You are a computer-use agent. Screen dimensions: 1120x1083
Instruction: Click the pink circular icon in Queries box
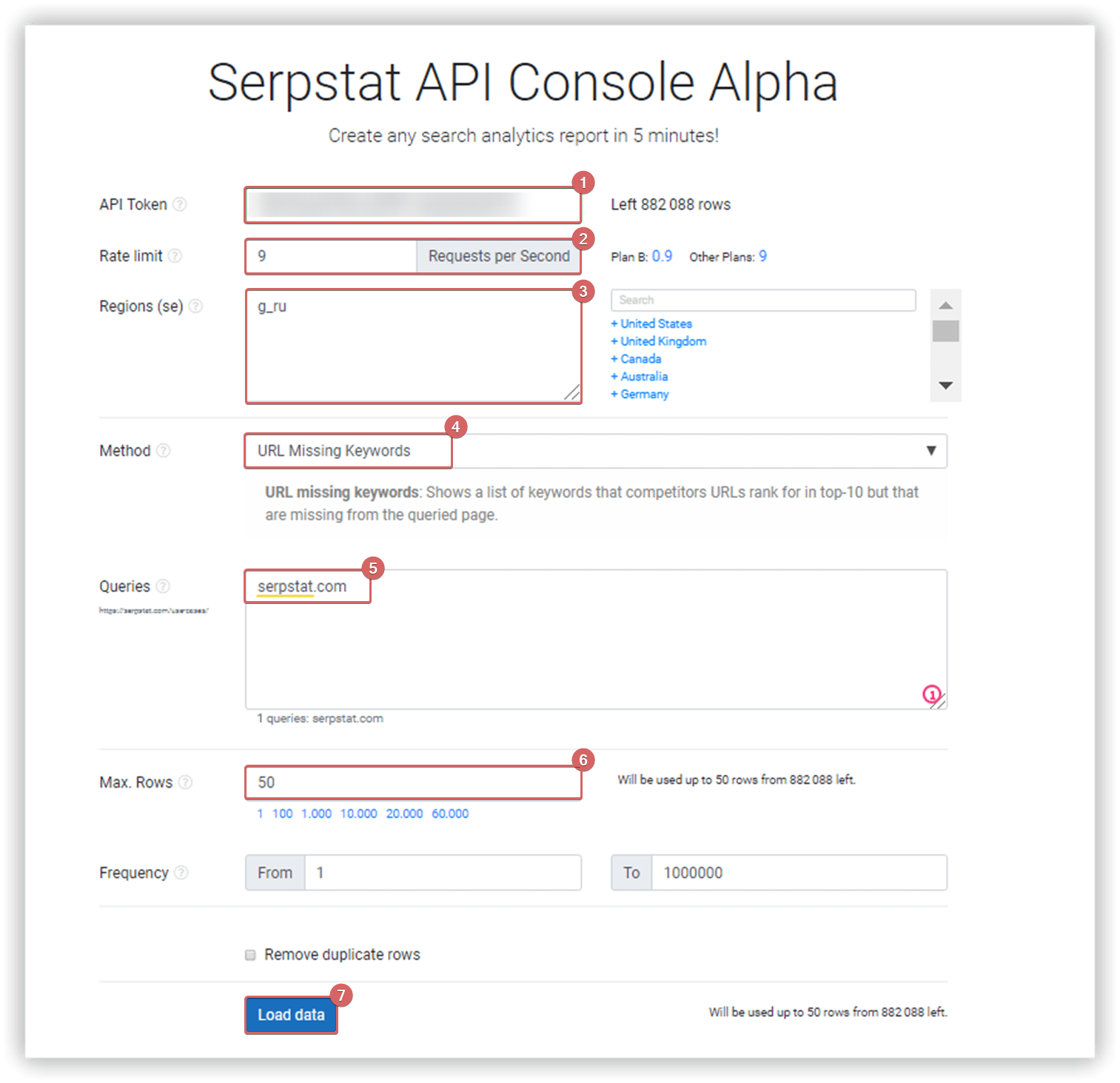[x=931, y=694]
